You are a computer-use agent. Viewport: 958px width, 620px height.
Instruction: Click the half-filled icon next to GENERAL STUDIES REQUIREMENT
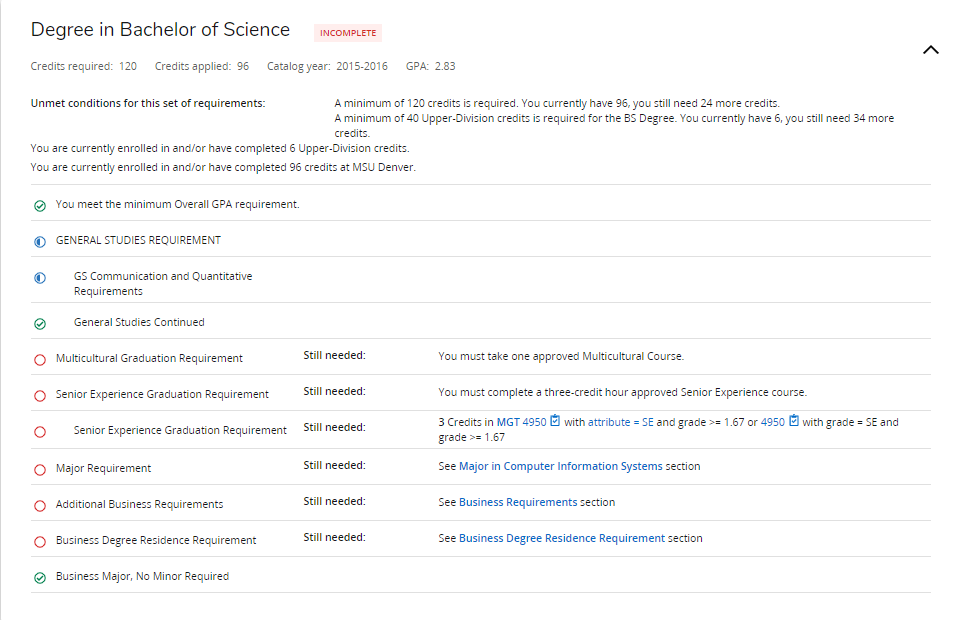40,242
